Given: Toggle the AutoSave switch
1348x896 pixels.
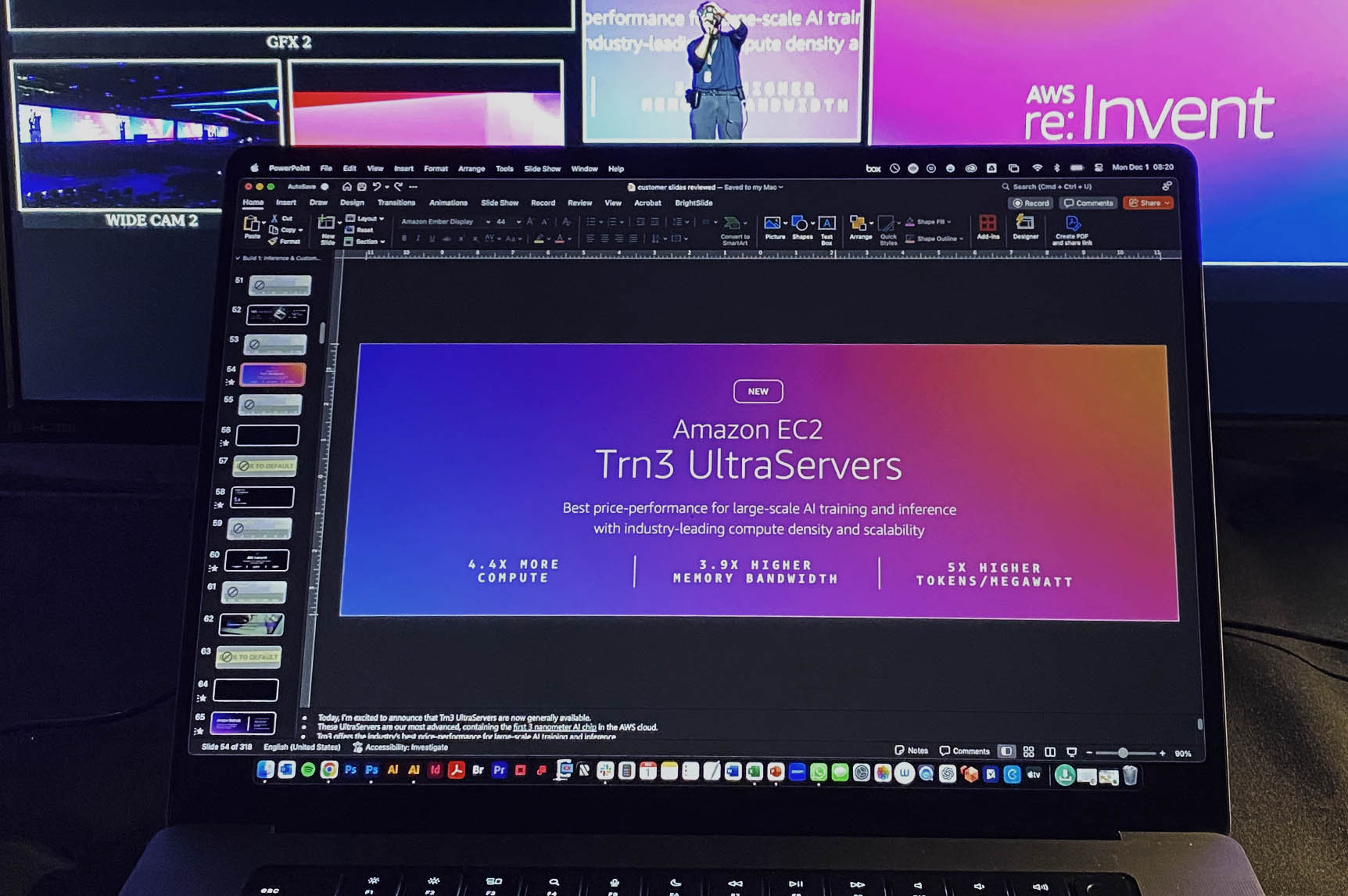Looking at the screenshot, I should tap(324, 187).
